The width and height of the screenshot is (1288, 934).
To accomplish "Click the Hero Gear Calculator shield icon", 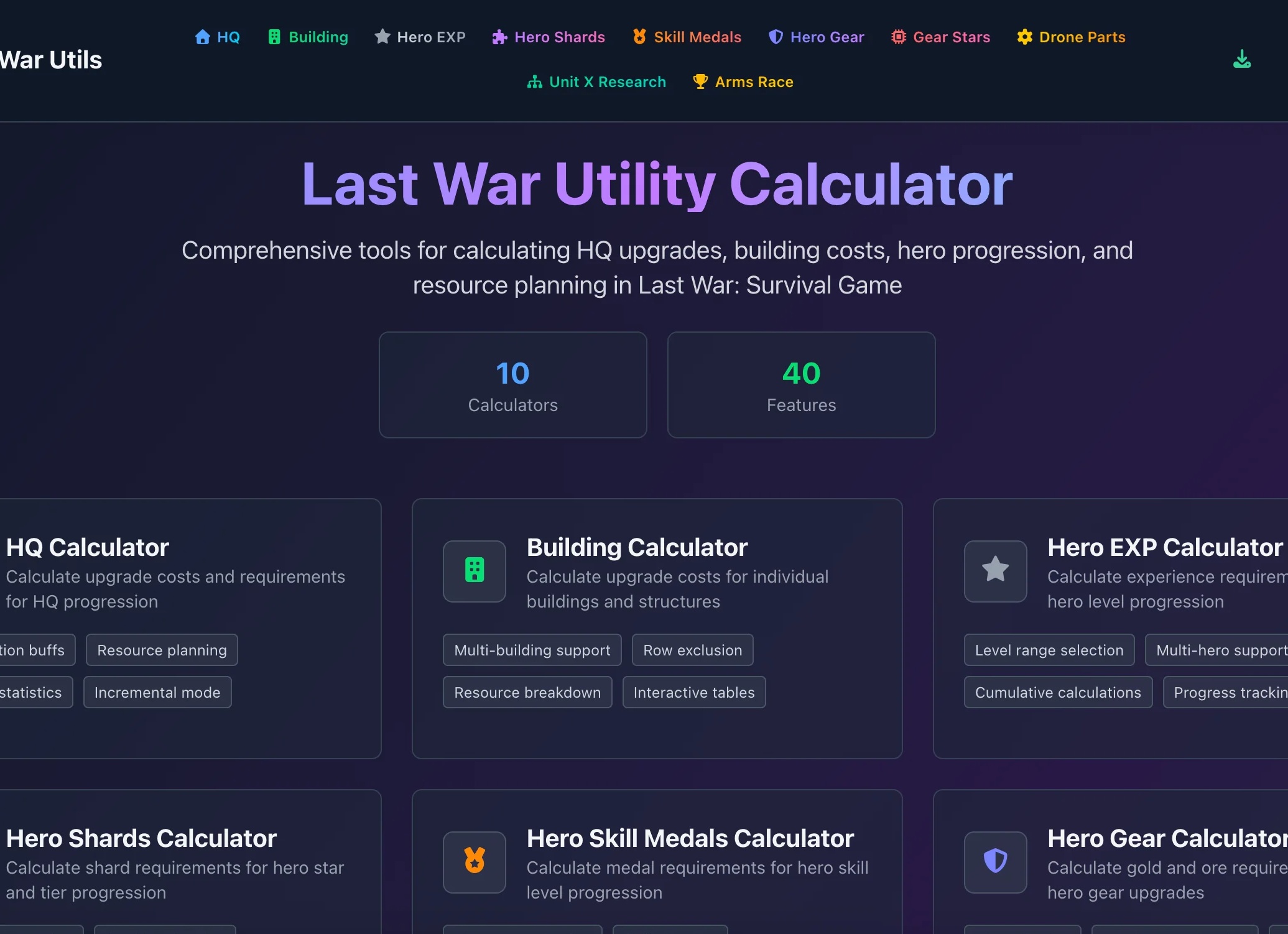I will (x=995, y=861).
